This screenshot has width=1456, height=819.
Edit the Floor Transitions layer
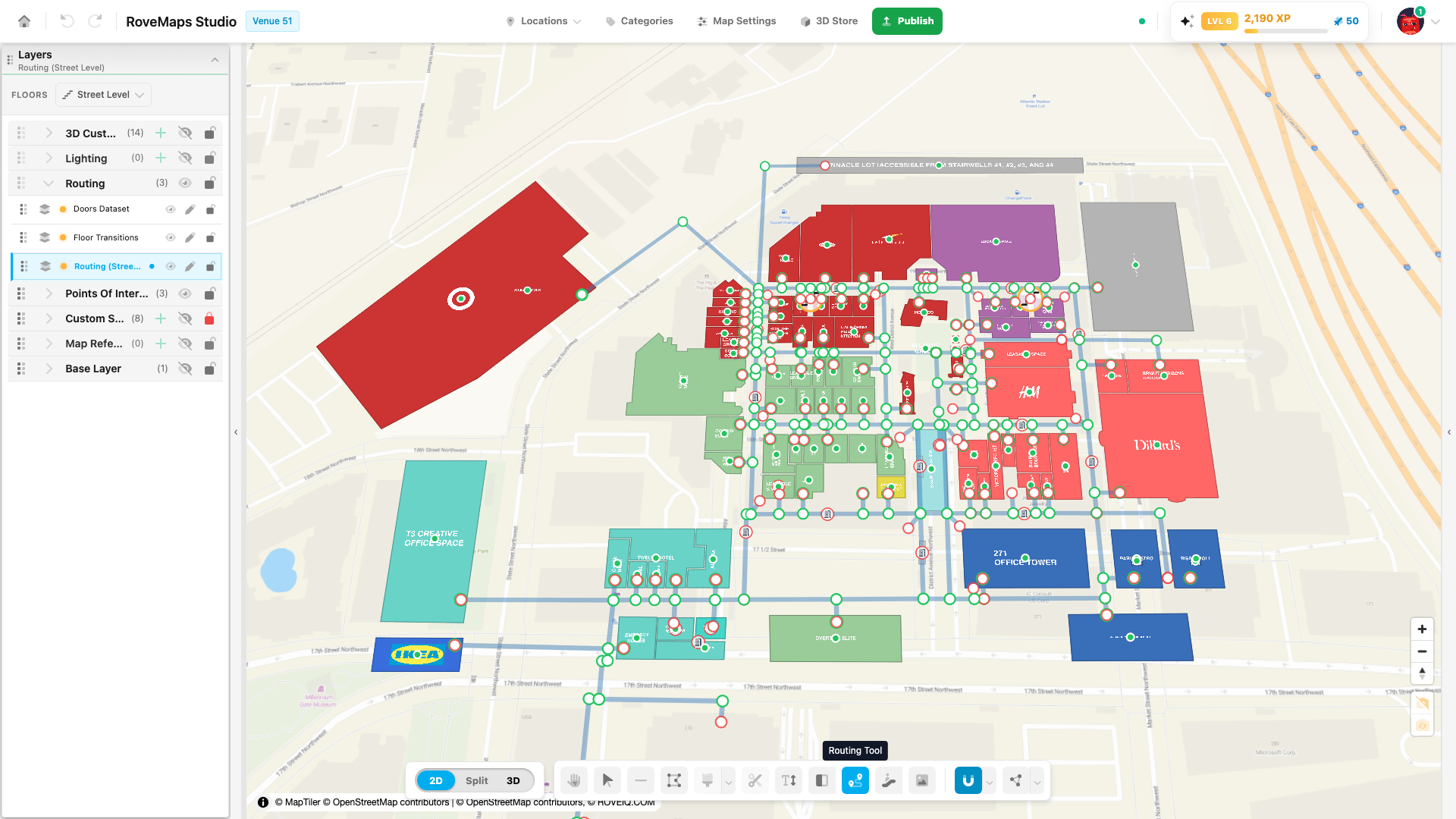pos(190,238)
